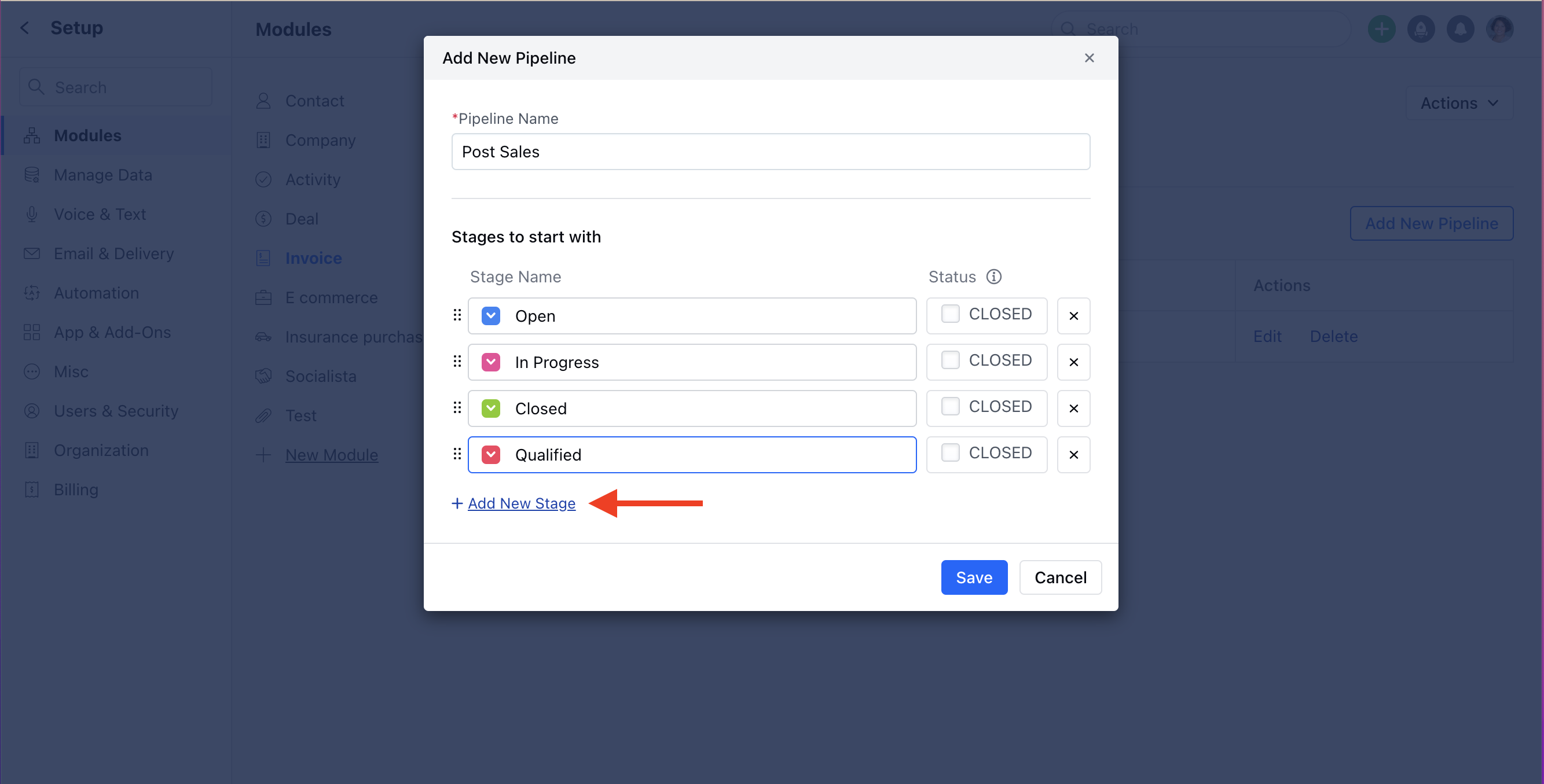The width and height of the screenshot is (1544, 784).
Task: Close the Add New Pipeline dialog
Action: pyautogui.click(x=1089, y=57)
